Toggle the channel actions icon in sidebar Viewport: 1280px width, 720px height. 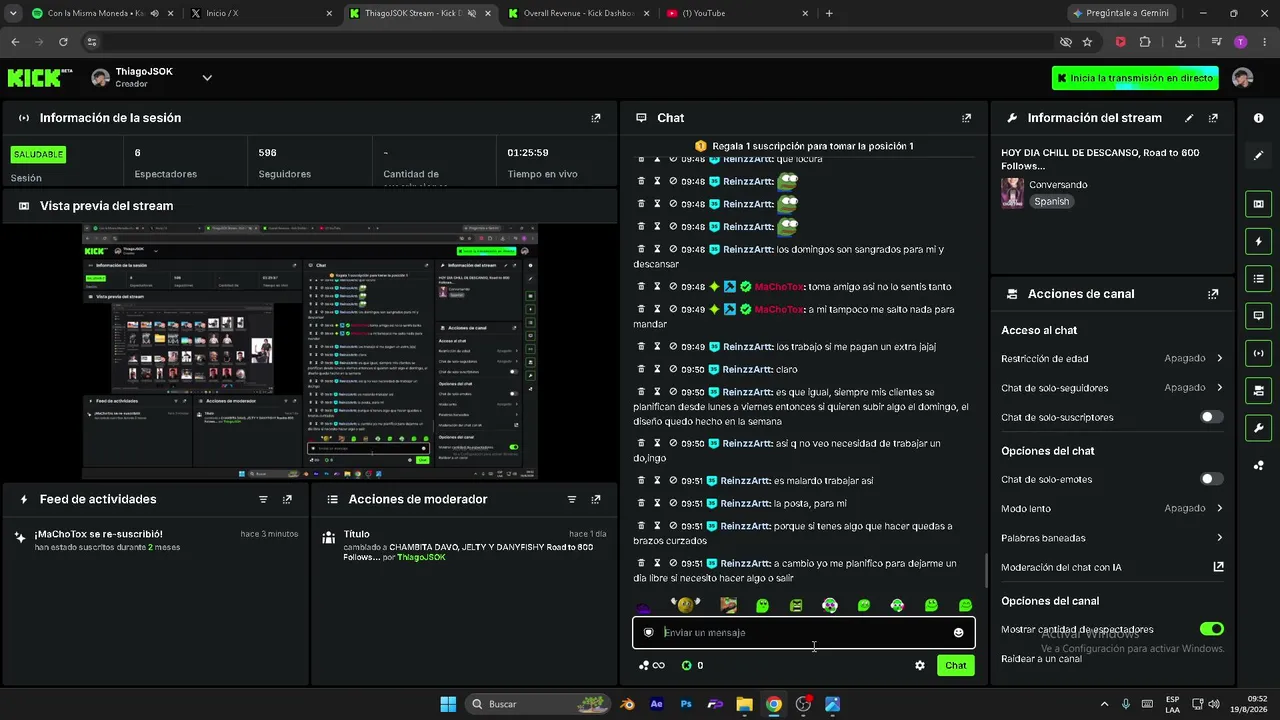tap(1258, 390)
